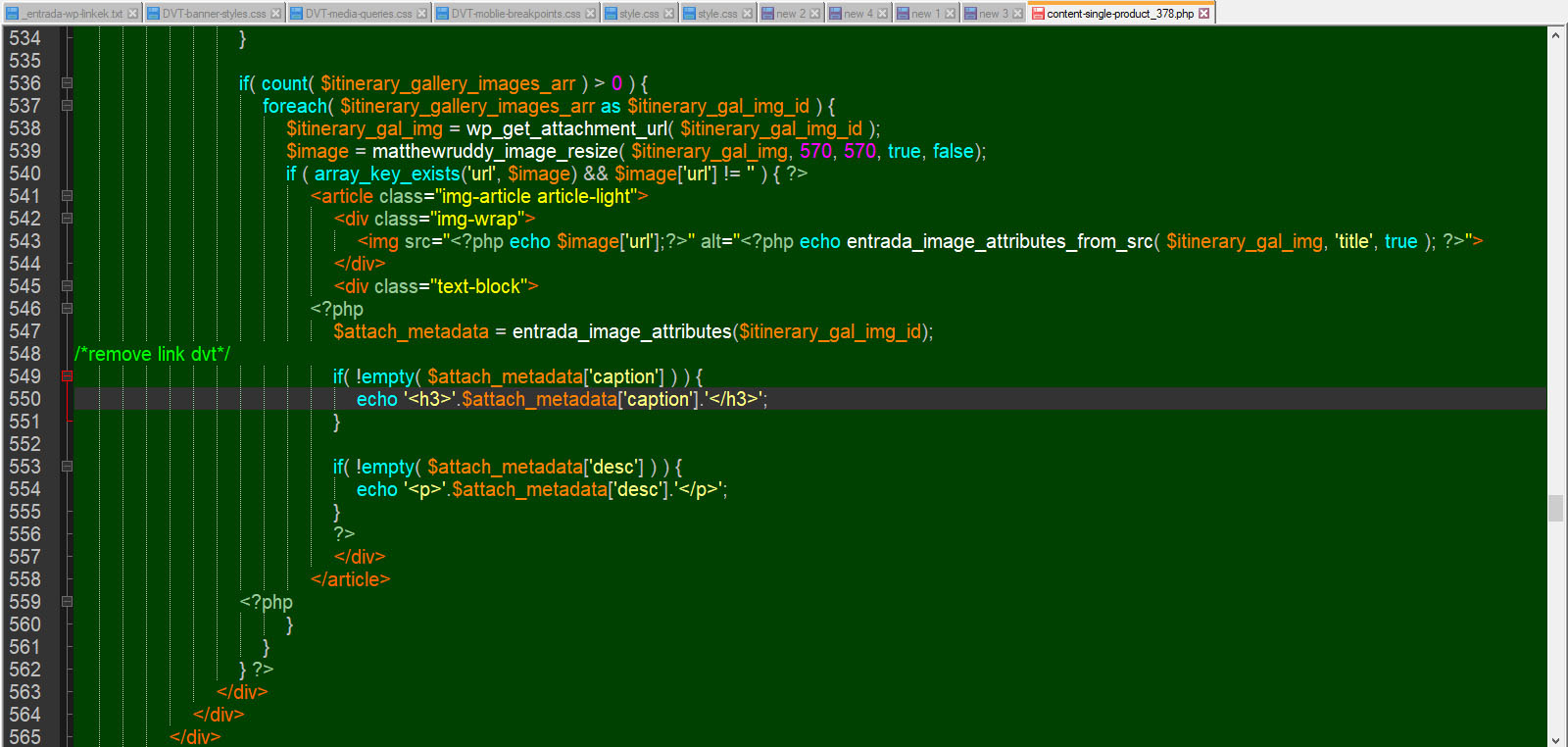
Task: Click the save-state icon on new 3 tab
Action: click(x=970, y=14)
